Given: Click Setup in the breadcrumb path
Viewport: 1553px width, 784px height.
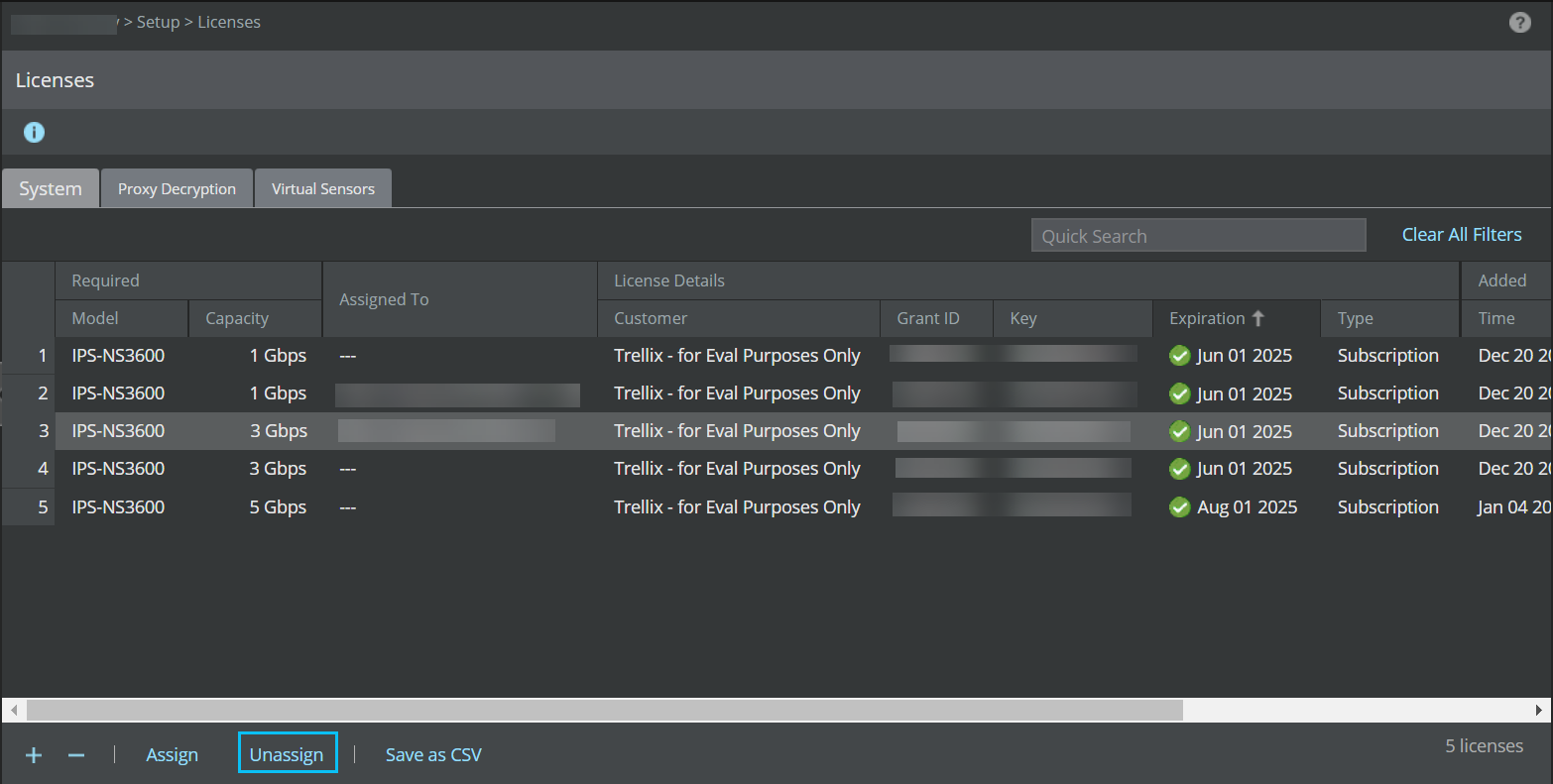Looking at the screenshot, I should pyautogui.click(x=159, y=22).
